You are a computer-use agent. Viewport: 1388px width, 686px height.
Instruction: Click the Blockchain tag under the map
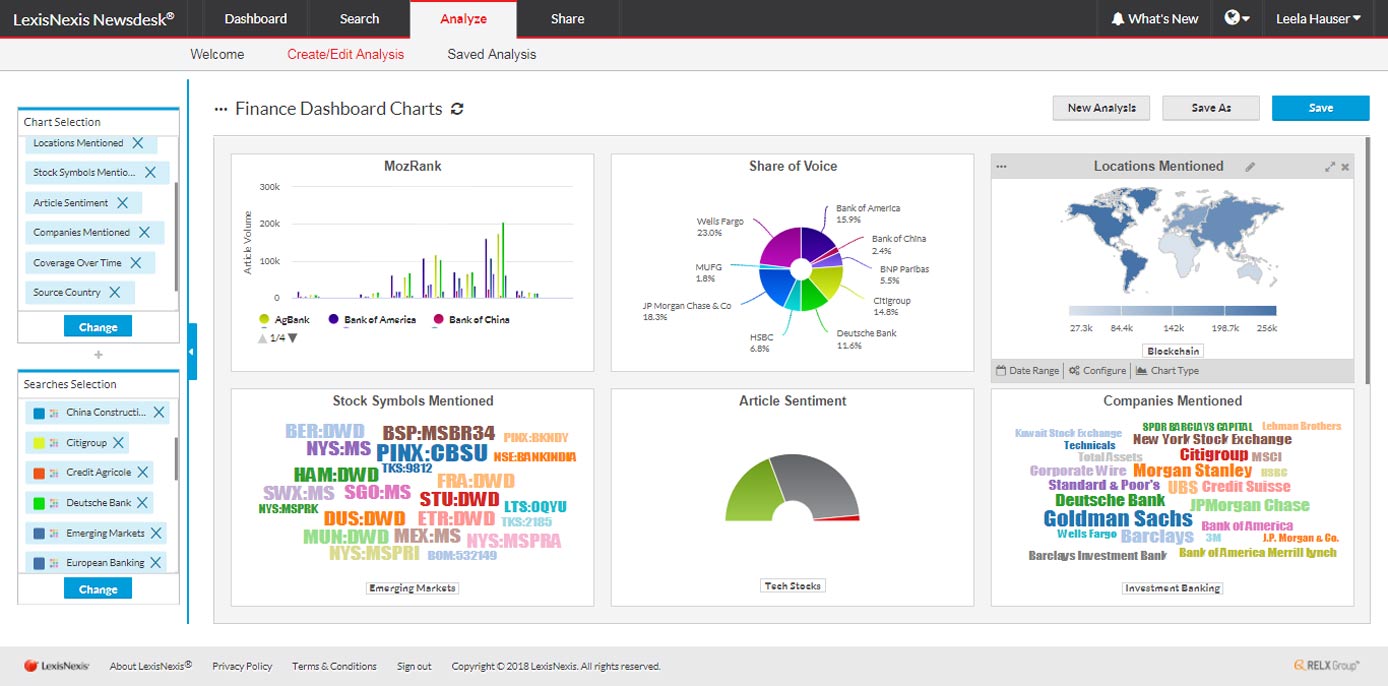pyautogui.click(x=1172, y=351)
